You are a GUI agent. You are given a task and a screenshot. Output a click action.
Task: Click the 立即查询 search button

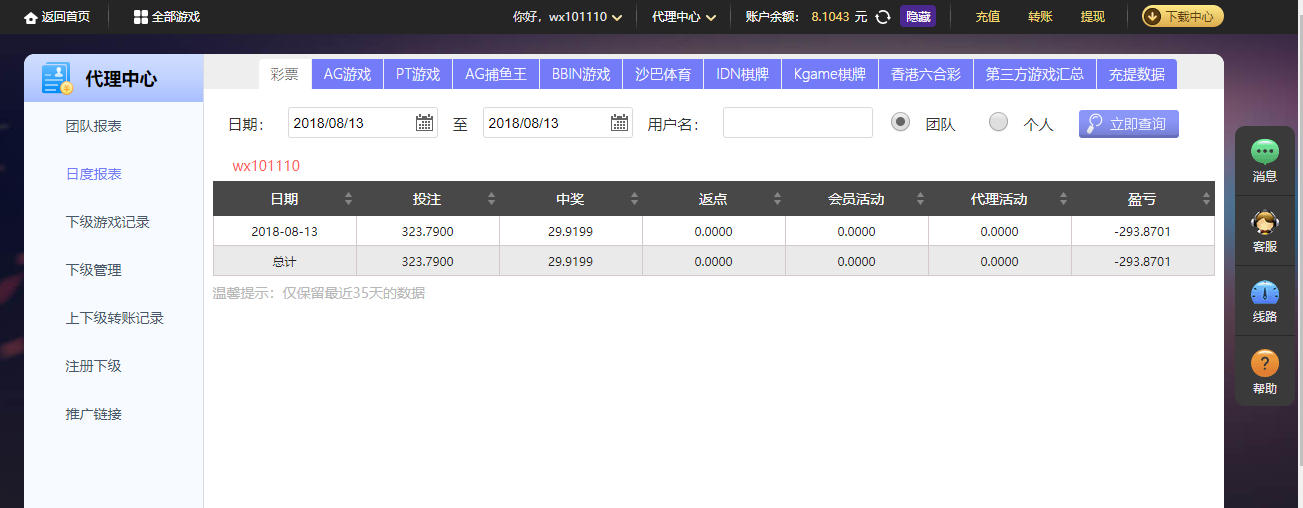tap(1128, 124)
